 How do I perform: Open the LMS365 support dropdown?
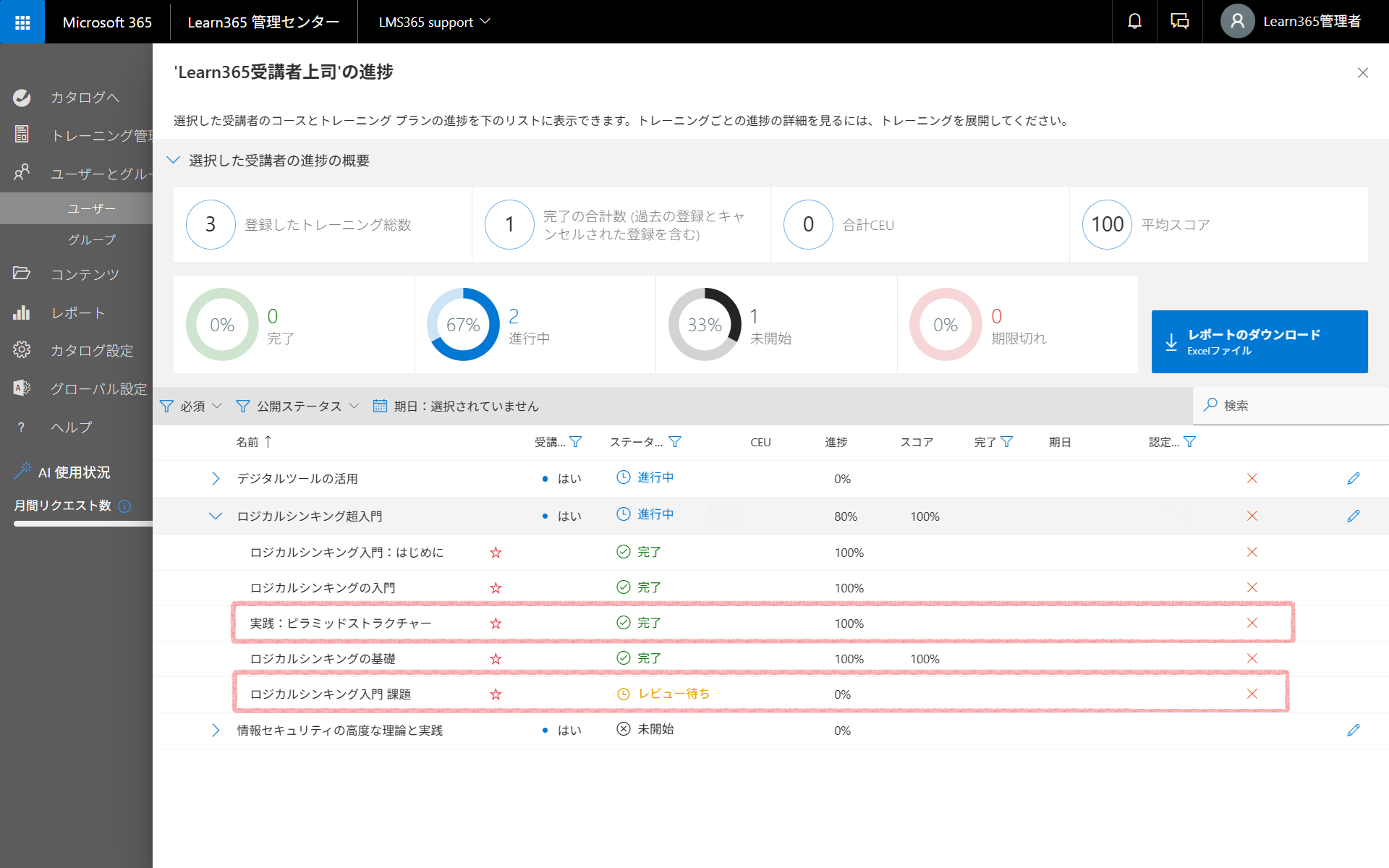[x=434, y=22]
